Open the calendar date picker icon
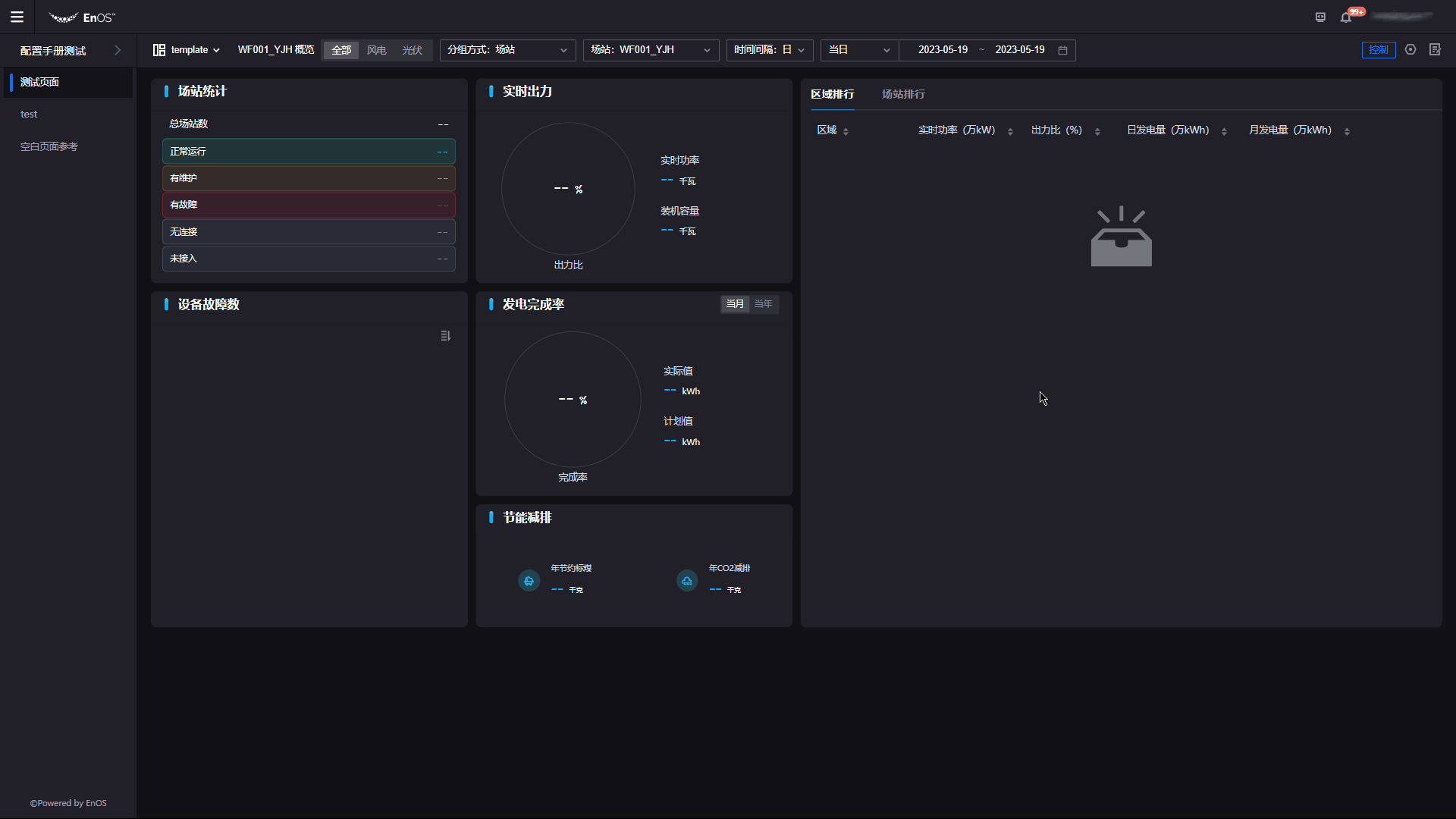Screen dimensions: 1456x819 1063,50
